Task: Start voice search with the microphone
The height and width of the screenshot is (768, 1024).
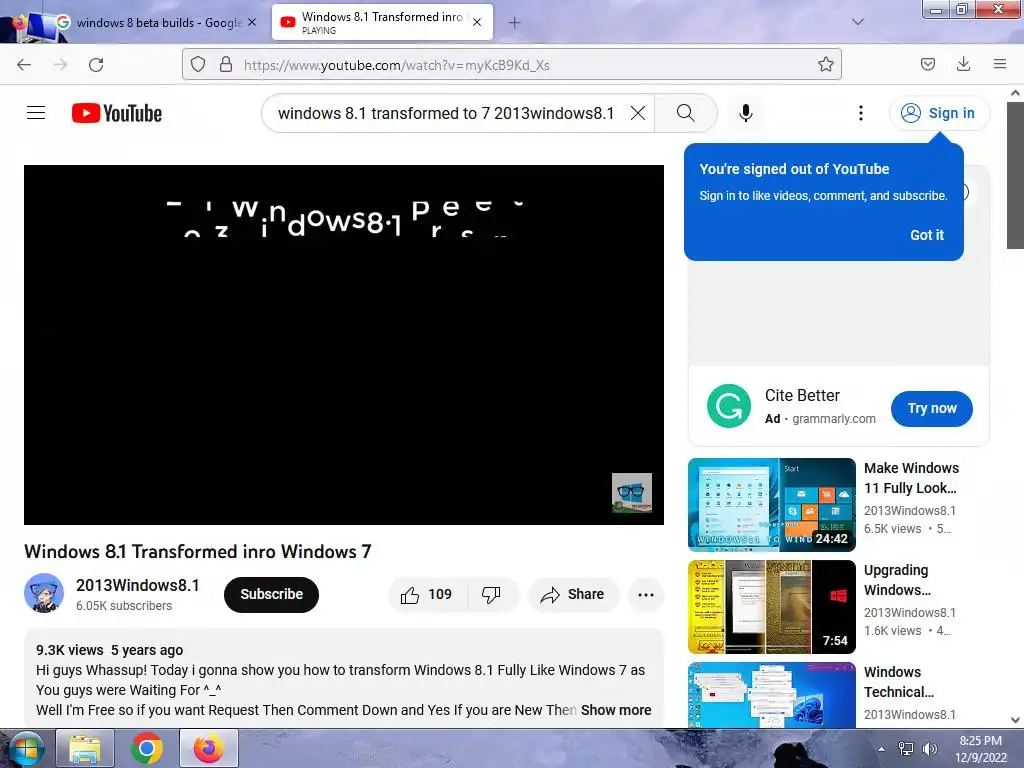Action: [746, 113]
